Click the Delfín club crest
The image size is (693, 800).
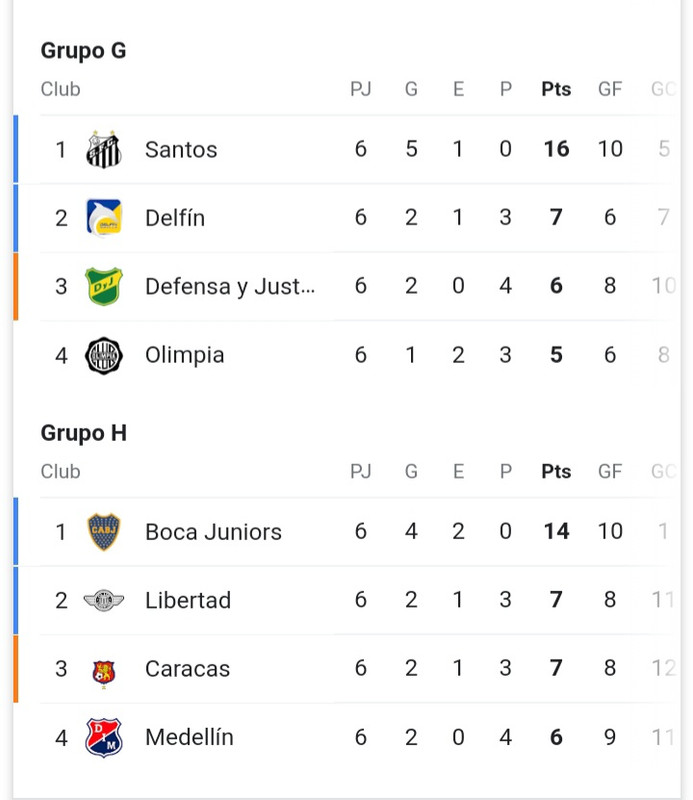[104, 218]
